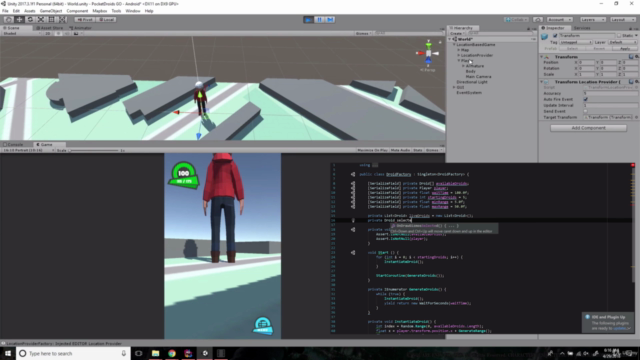Open the Layers dropdown
Screen dimensions: 640x360
click(x=593, y=20)
